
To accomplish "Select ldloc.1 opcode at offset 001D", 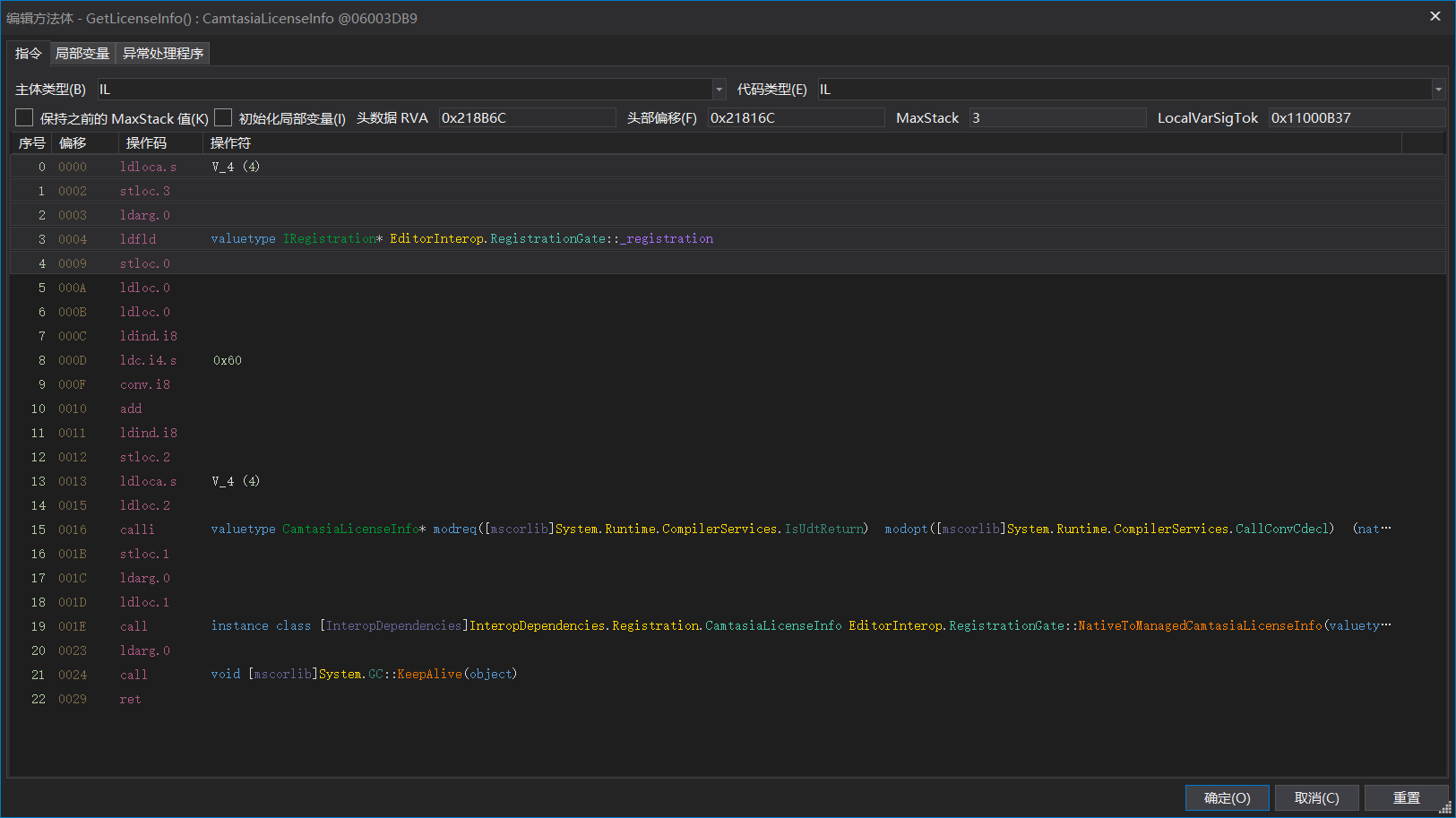I will point(145,602).
